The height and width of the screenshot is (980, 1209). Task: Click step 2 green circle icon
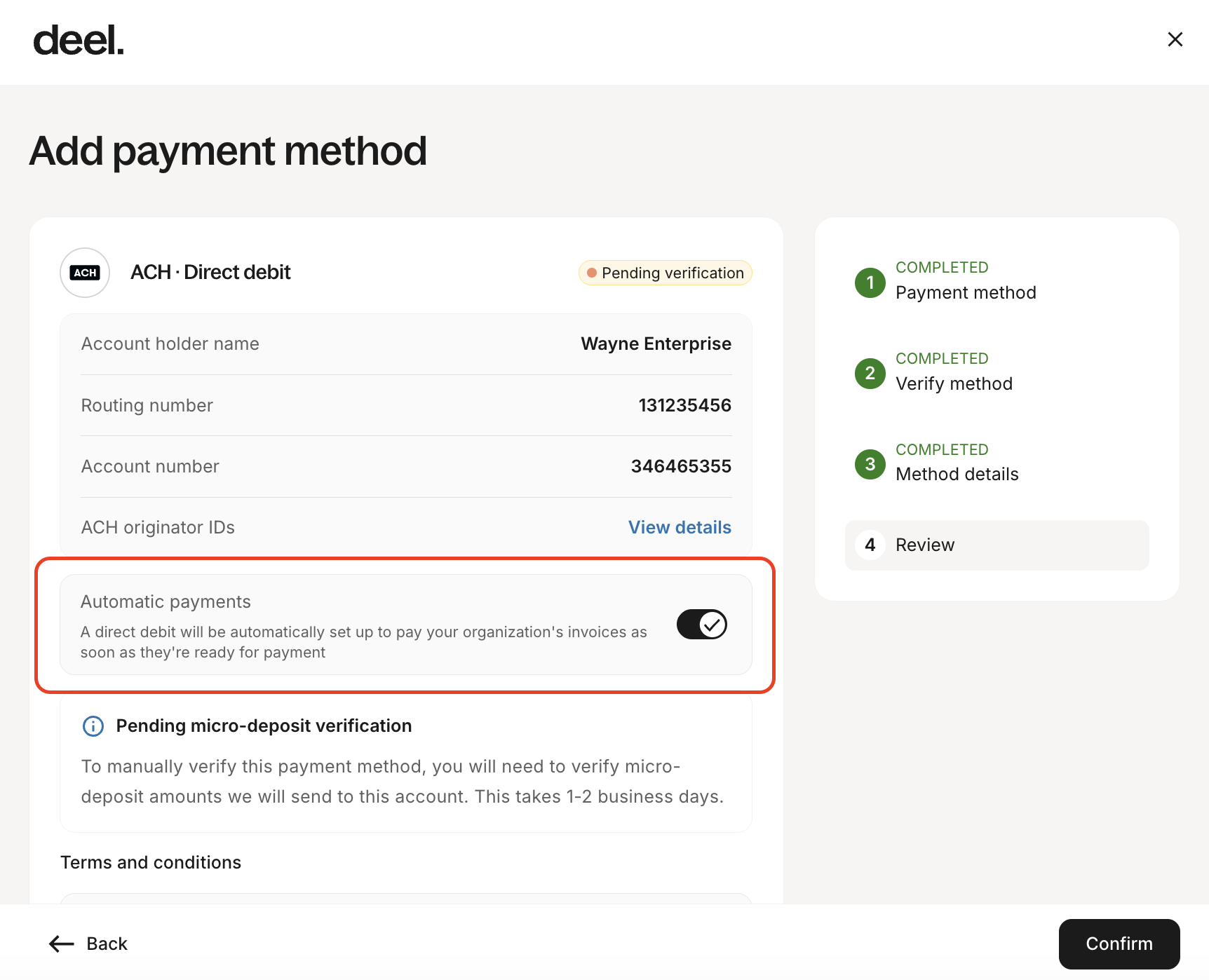(870, 374)
